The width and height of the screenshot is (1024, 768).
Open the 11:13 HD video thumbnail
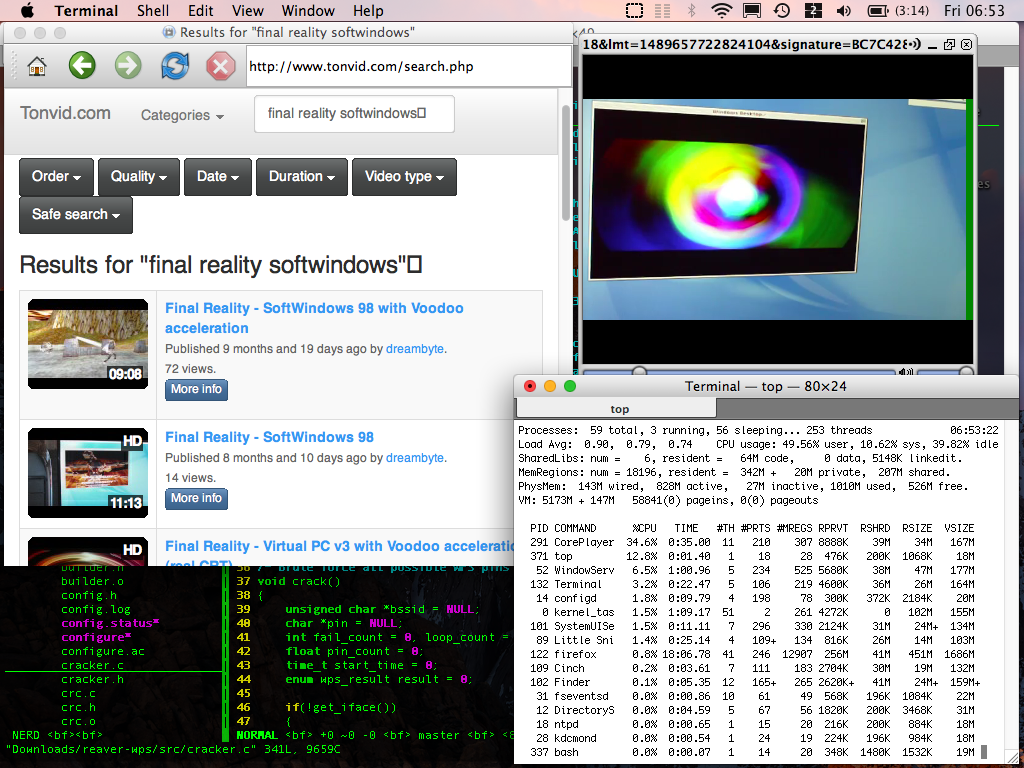pos(88,473)
